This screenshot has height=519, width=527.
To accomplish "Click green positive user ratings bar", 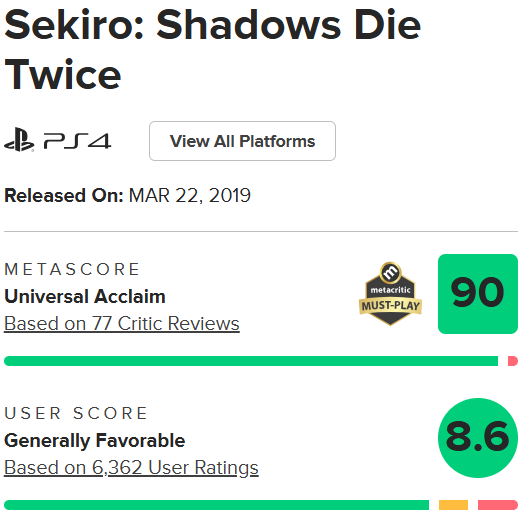I will point(216,505).
